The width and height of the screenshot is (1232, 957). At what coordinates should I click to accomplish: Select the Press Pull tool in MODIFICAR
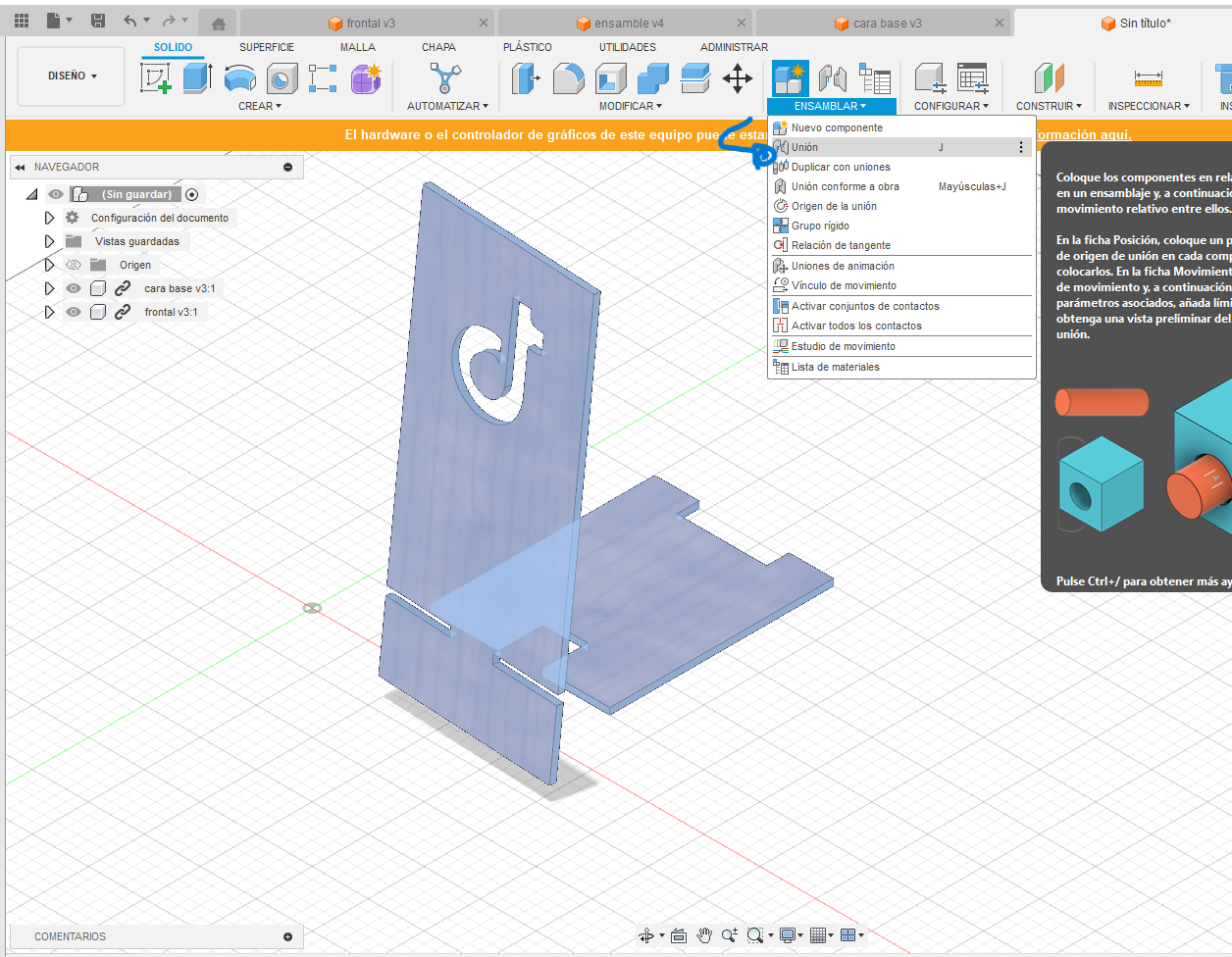[527, 77]
